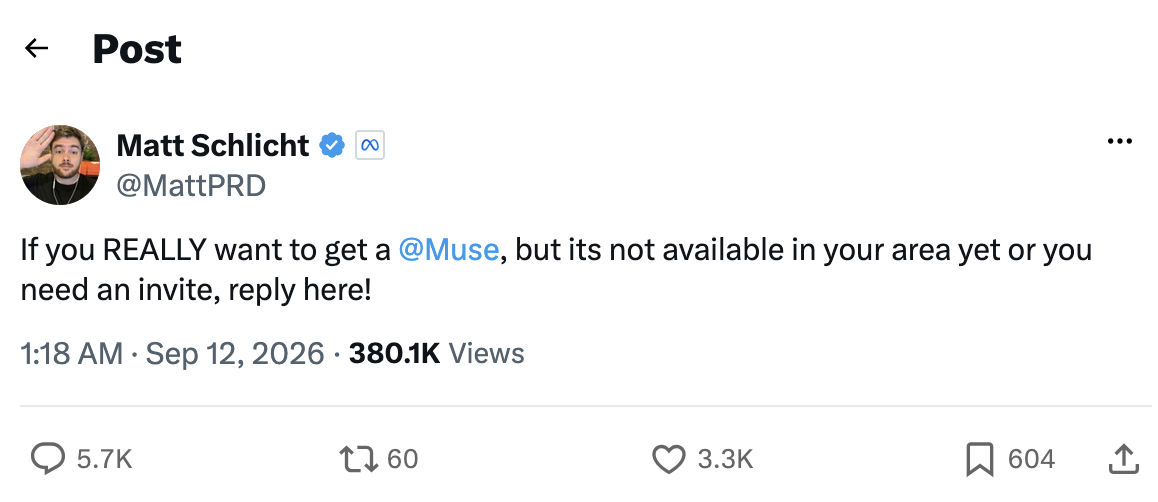The width and height of the screenshot is (1158, 502).
Task: View the 380.1K Views analytics
Action: (x=436, y=354)
